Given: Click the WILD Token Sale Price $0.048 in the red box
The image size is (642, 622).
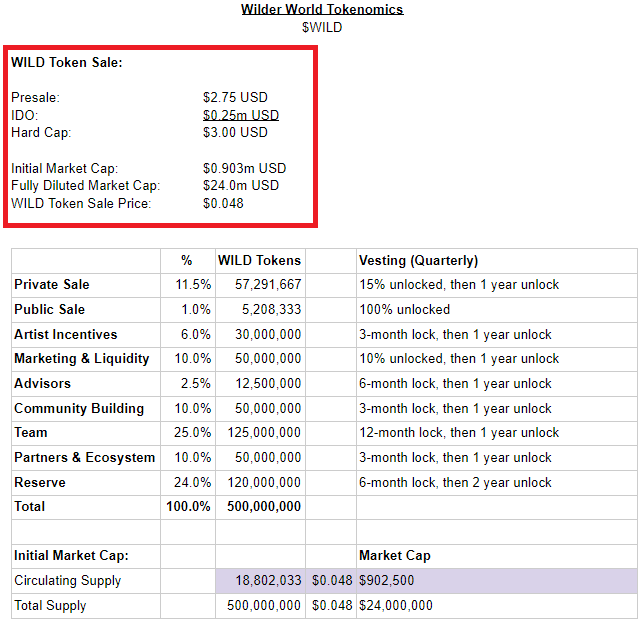Looking at the screenshot, I should click(223, 204).
